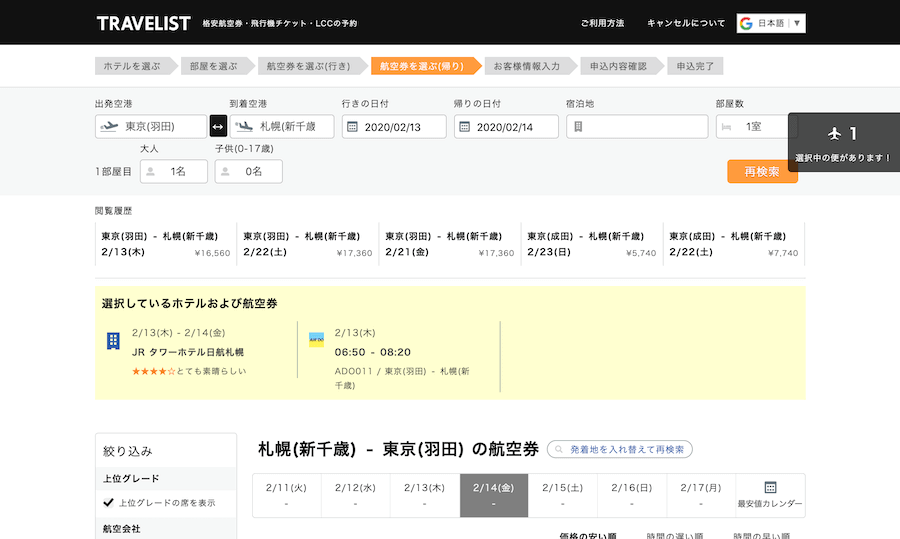The width and height of the screenshot is (900, 539).
Task: Open history 東京(成田) 2/23(日) ¥5,740 entry
Action: click(592, 244)
